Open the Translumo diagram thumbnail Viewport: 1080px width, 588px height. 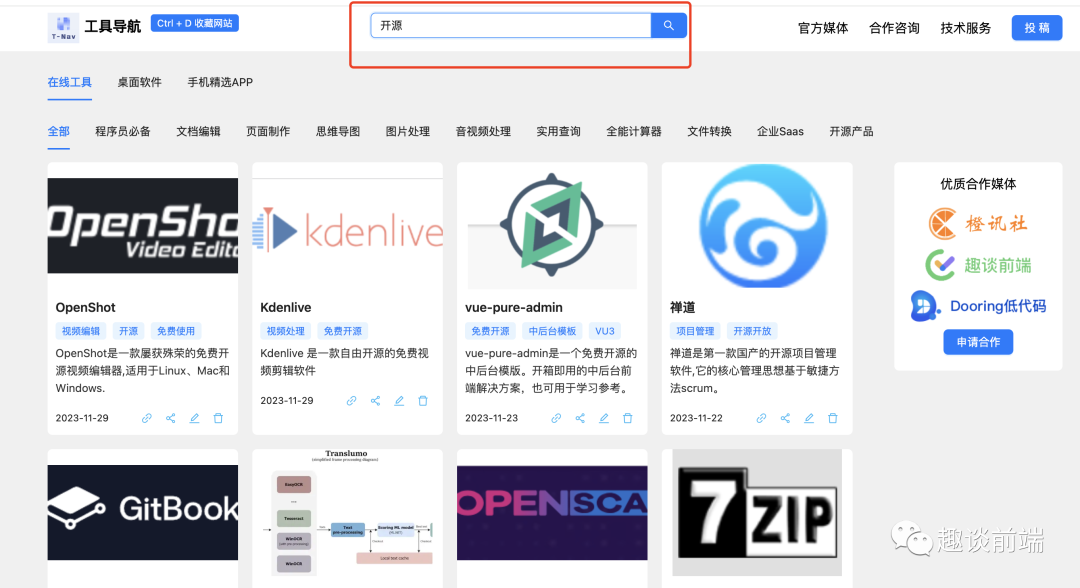point(348,513)
